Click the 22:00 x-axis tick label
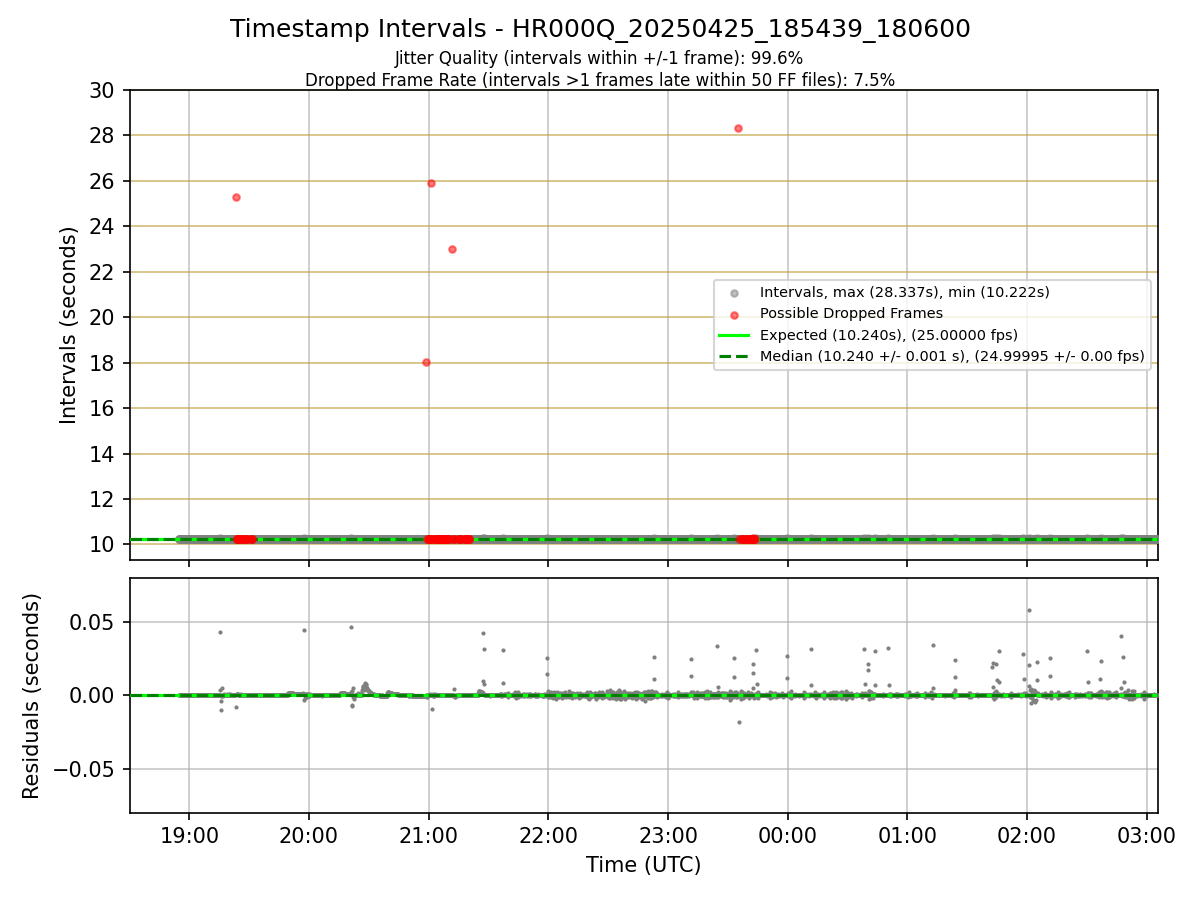The image size is (1200, 900). 548,836
